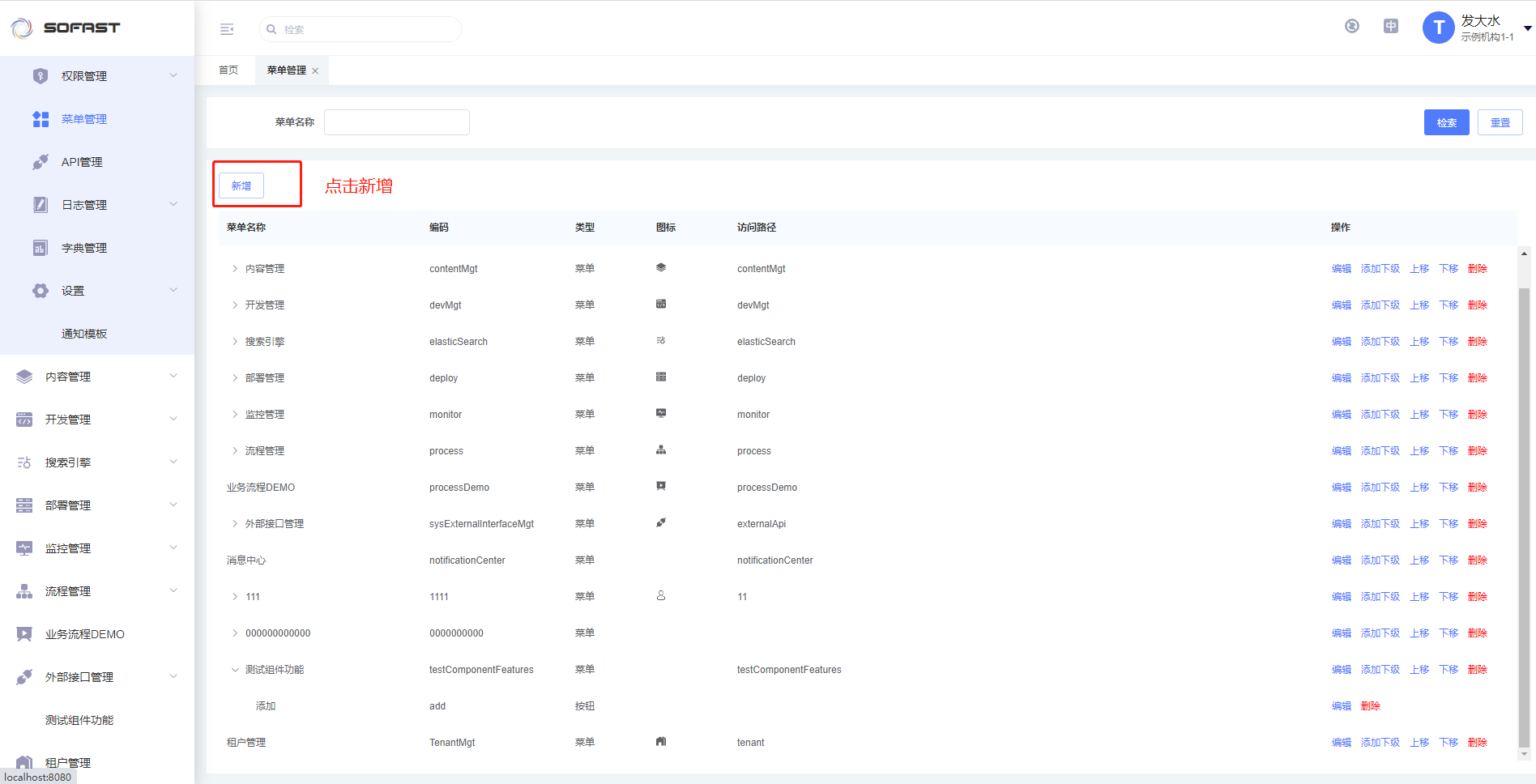This screenshot has height=784, width=1536.
Task: Click 删除 link for 租户管理 row
Action: point(1477,743)
